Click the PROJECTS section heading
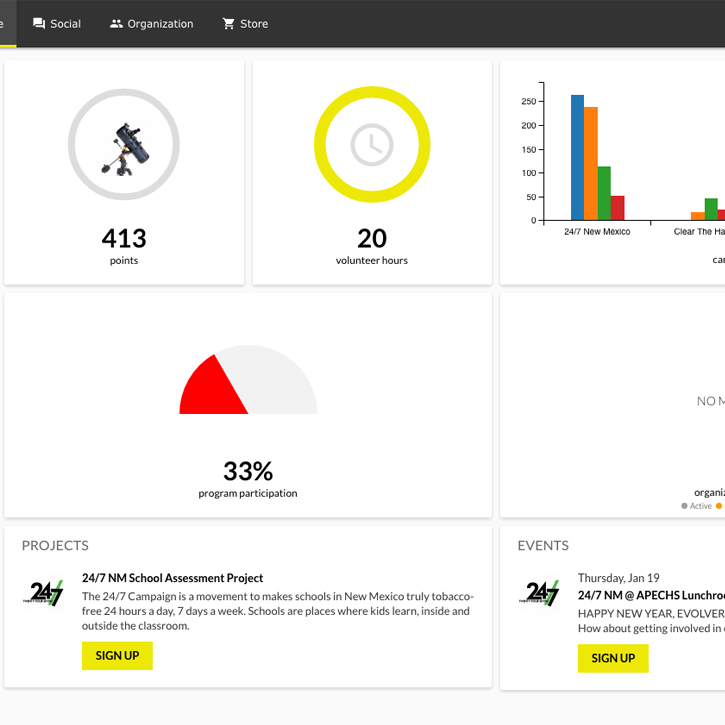The height and width of the screenshot is (725, 725). click(x=55, y=546)
